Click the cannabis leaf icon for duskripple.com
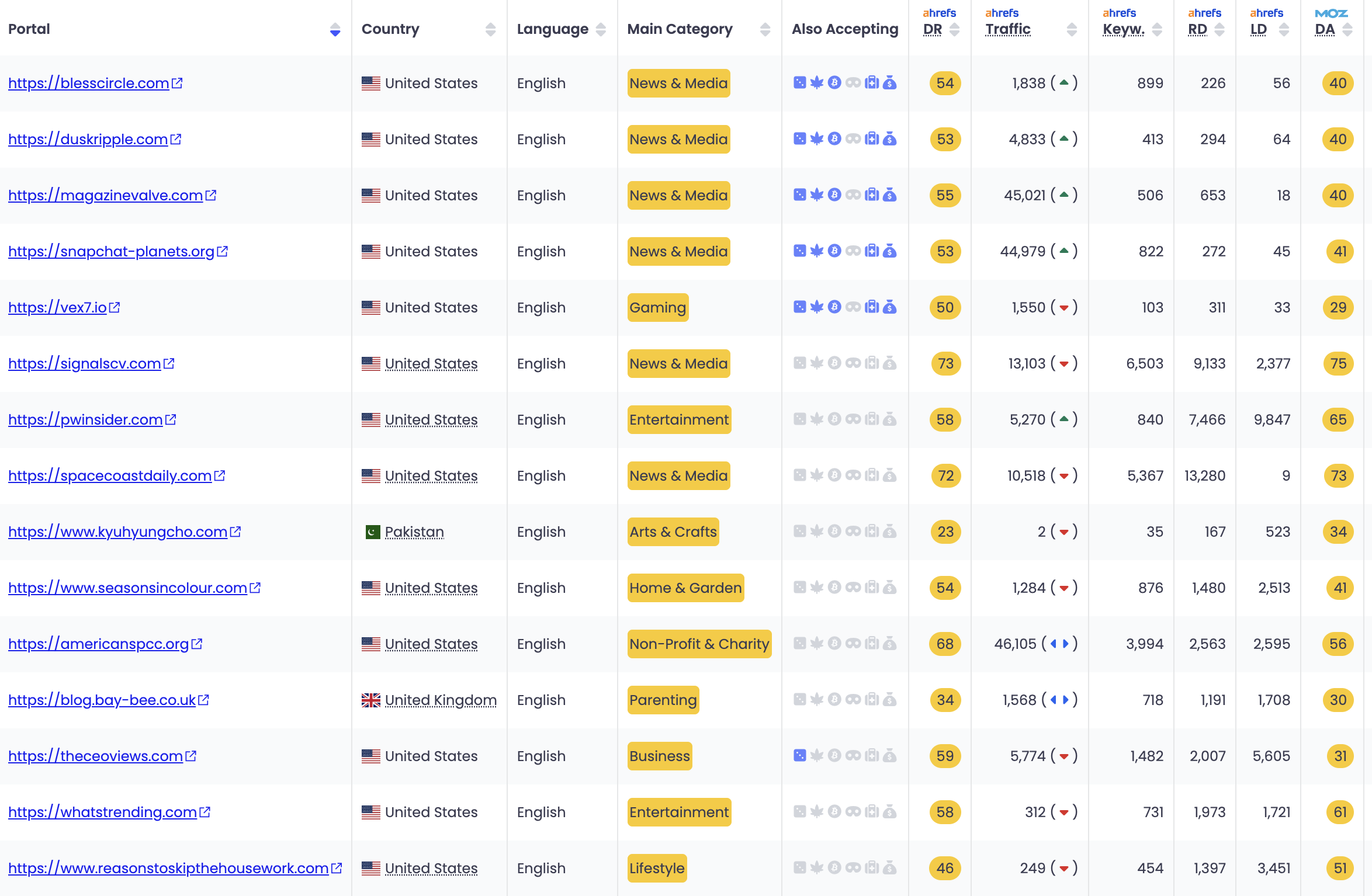Screen dimensions: 1372x896 pos(817,139)
